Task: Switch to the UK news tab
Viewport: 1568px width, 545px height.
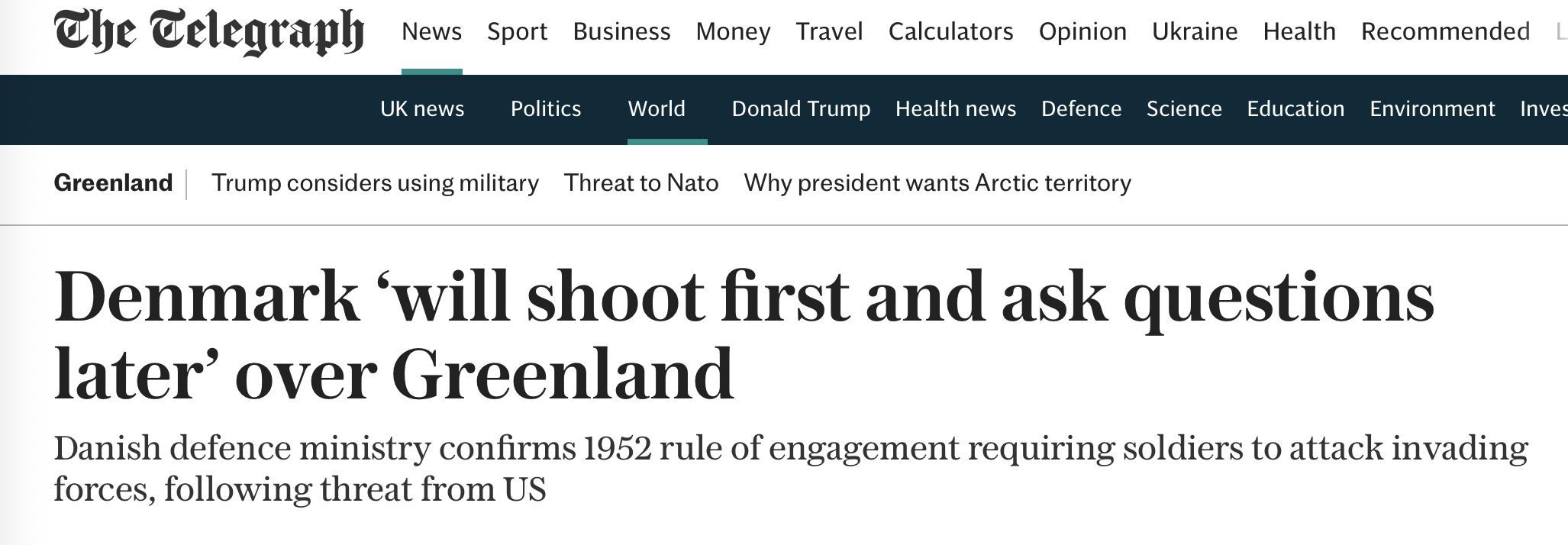Action: pyautogui.click(x=422, y=109)
